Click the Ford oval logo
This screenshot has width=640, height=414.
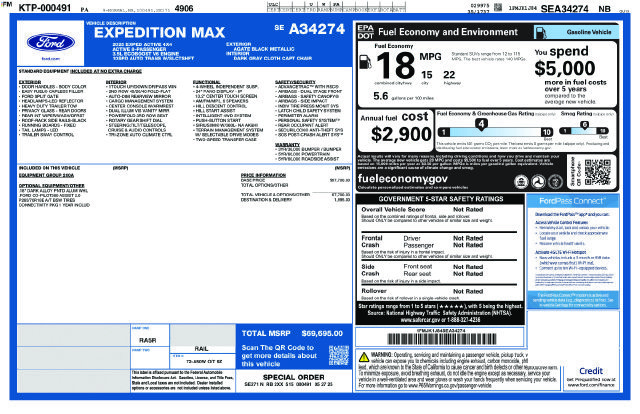pyautogui.click(x=51, y=42)
